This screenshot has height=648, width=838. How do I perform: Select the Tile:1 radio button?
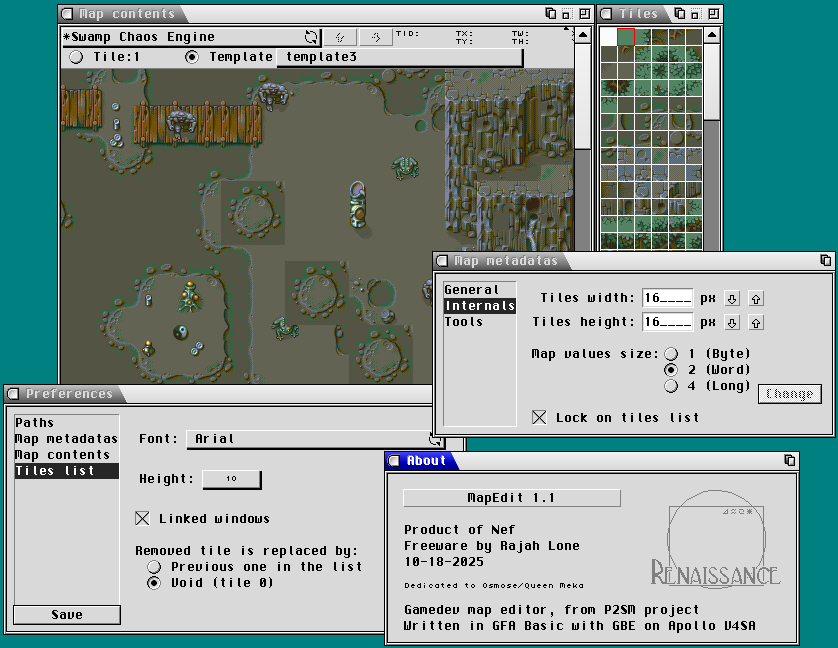coord(76,57)
